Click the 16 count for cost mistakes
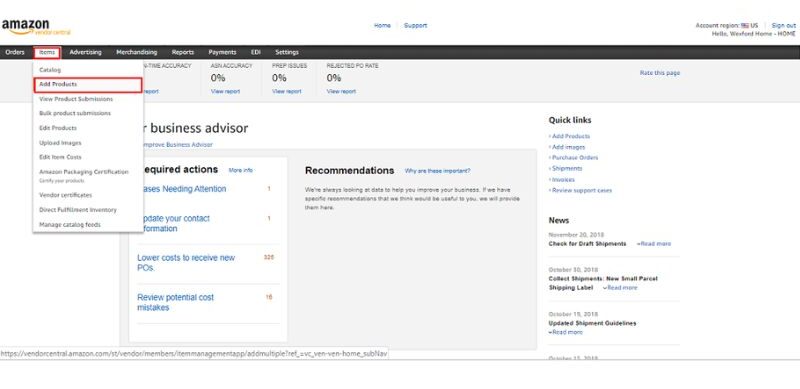800x389 pixels. [x=268, y=297]
